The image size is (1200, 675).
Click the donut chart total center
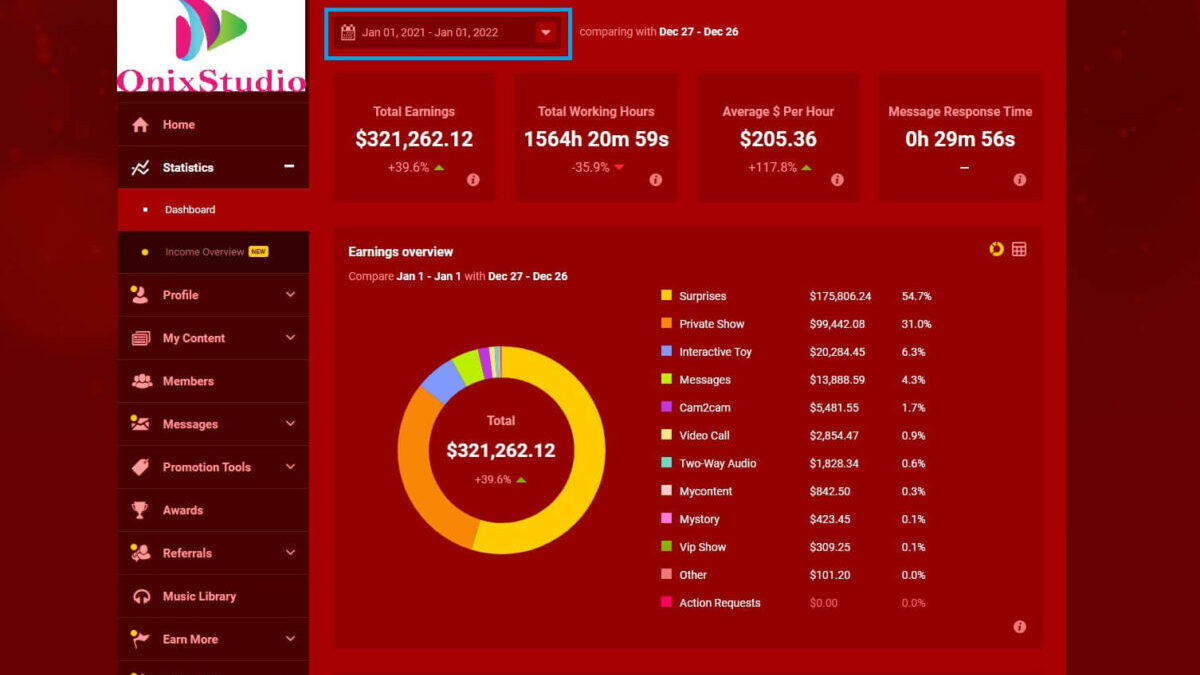point(500,450)
